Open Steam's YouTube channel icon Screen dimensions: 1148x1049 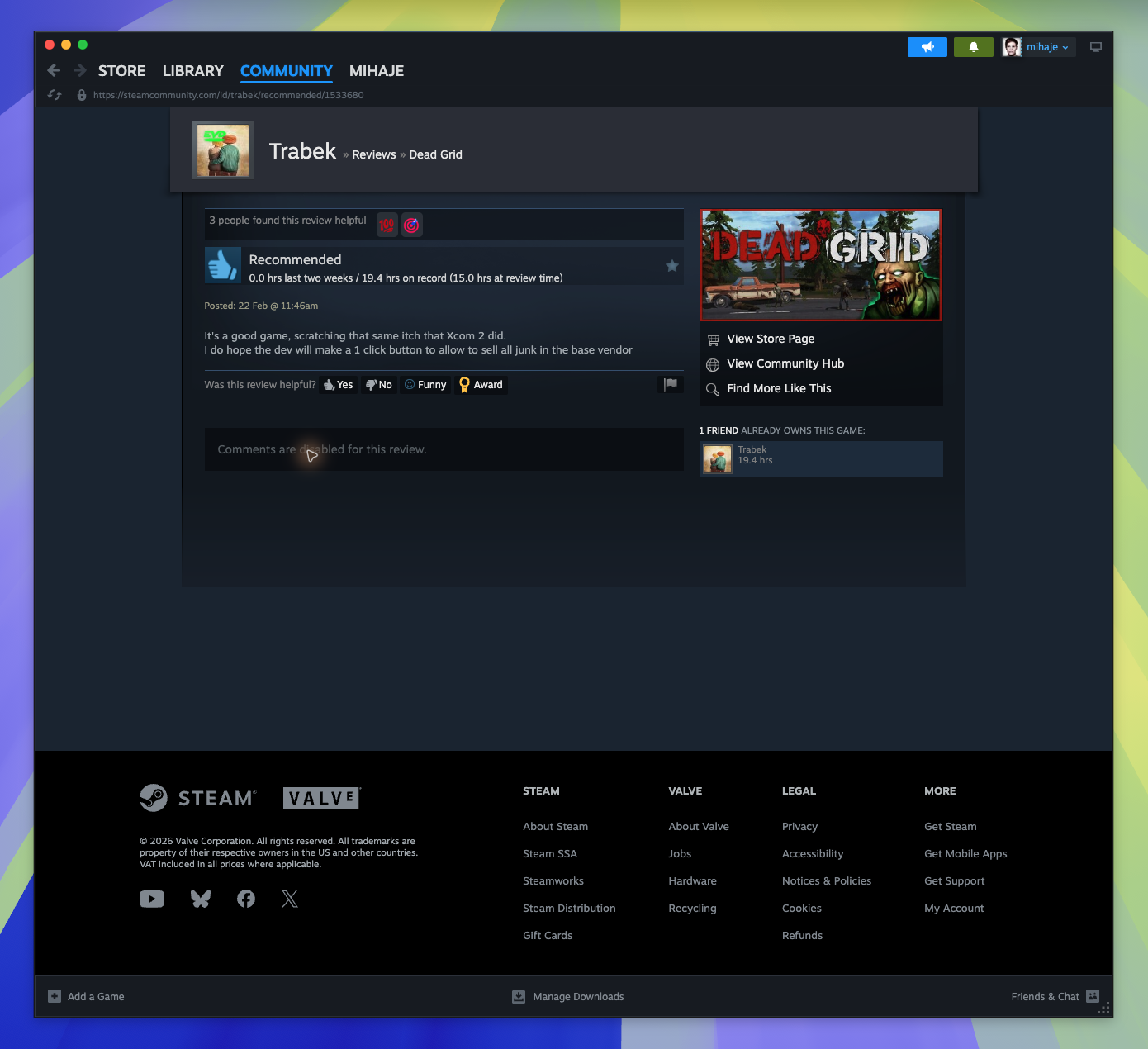[x=152, y=899]
